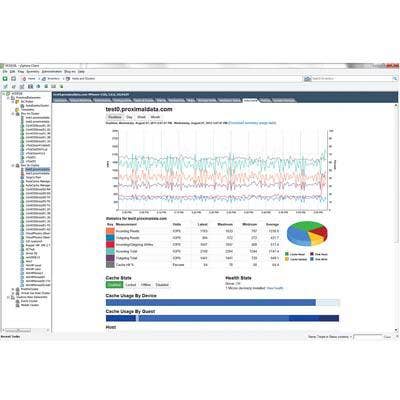Click the Home icon in navigation bar
The height and width of the screenshot is (400, 400).
(24, 79)
